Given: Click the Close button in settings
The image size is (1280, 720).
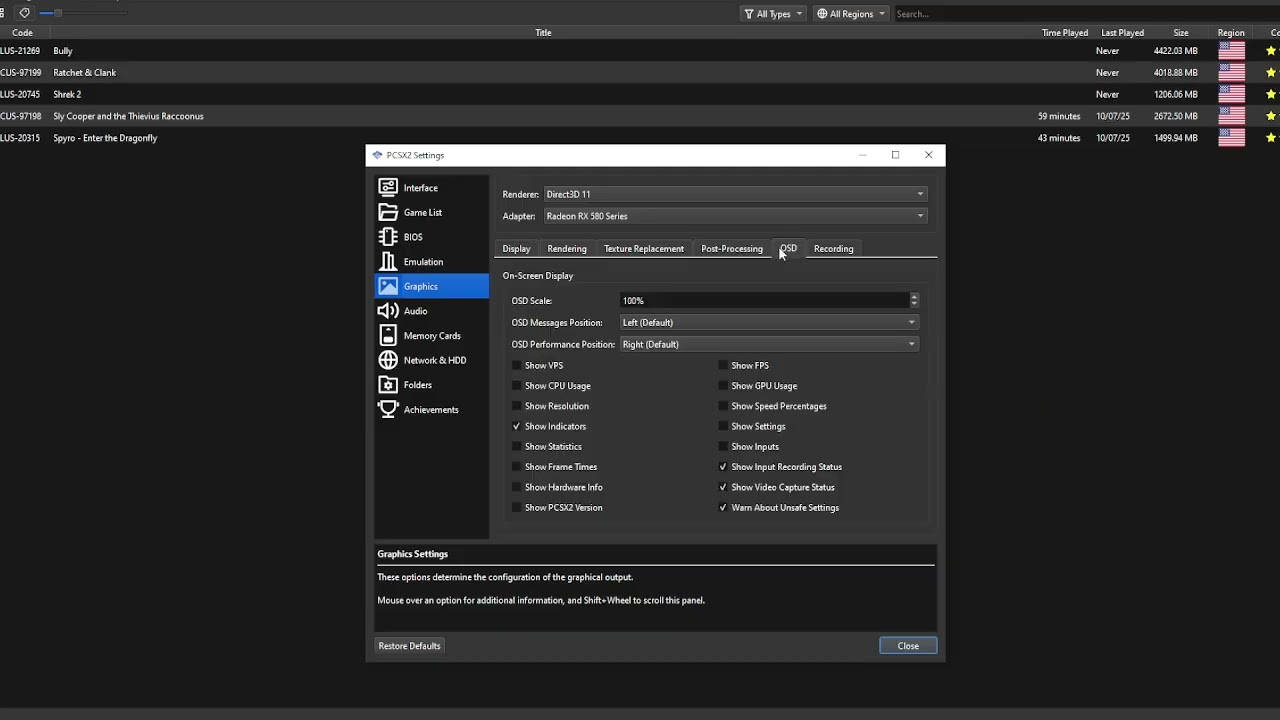Looking at the screenshot, I should [x=908, y=646].
